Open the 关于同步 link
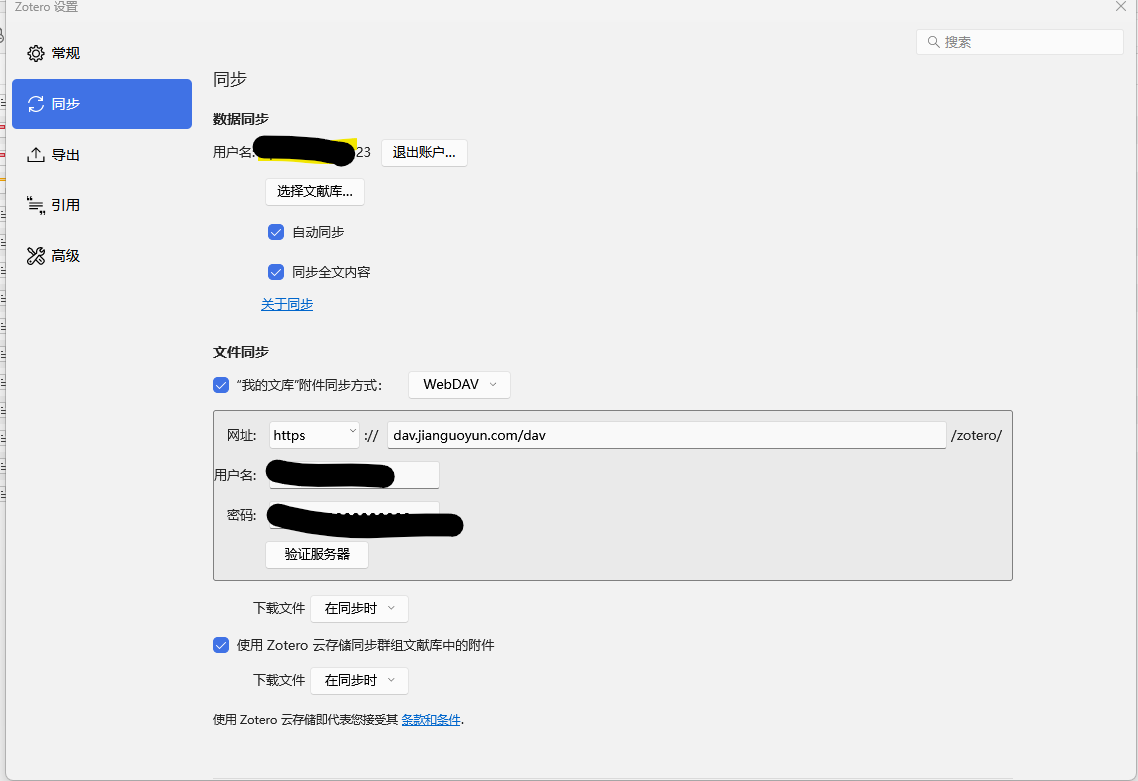The image size is (1138, 781). (x=287, y=304)
